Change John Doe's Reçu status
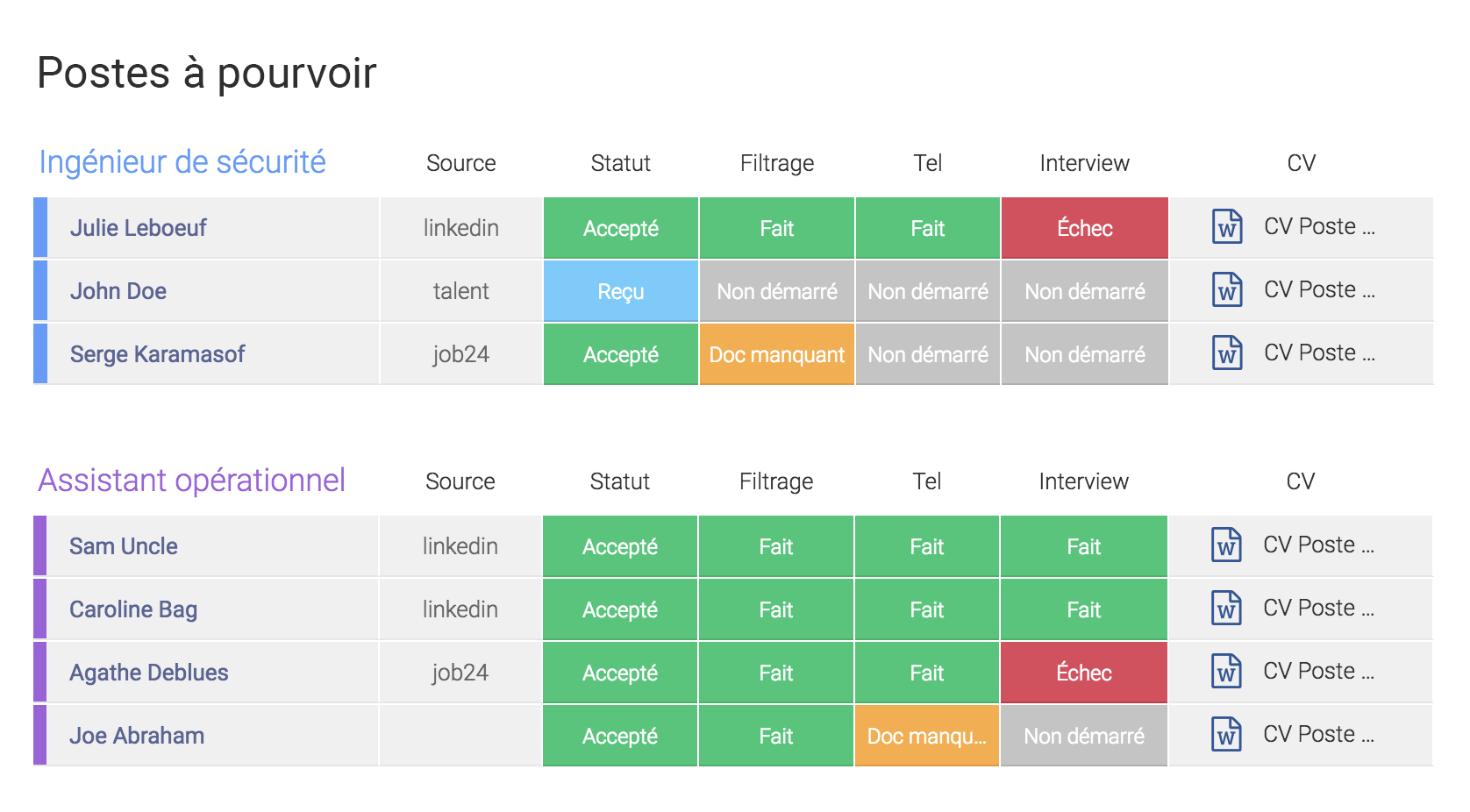 pyautogui.click(x=621, y=291)
